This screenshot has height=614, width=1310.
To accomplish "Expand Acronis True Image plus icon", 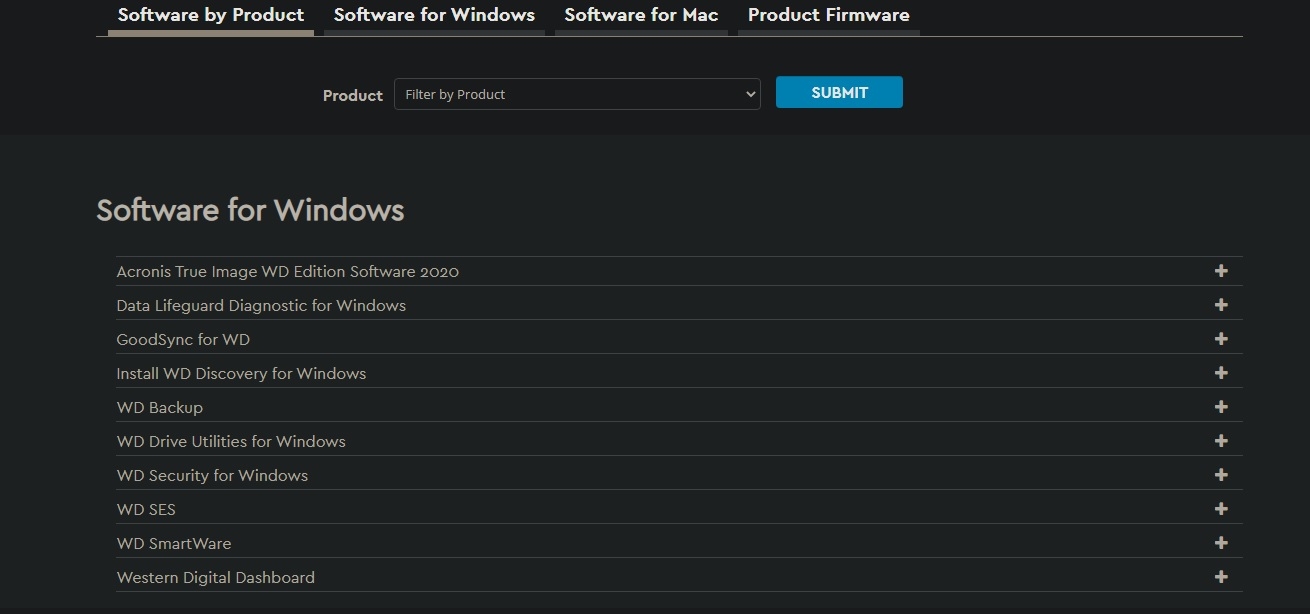I will [x=1220, y=271].
